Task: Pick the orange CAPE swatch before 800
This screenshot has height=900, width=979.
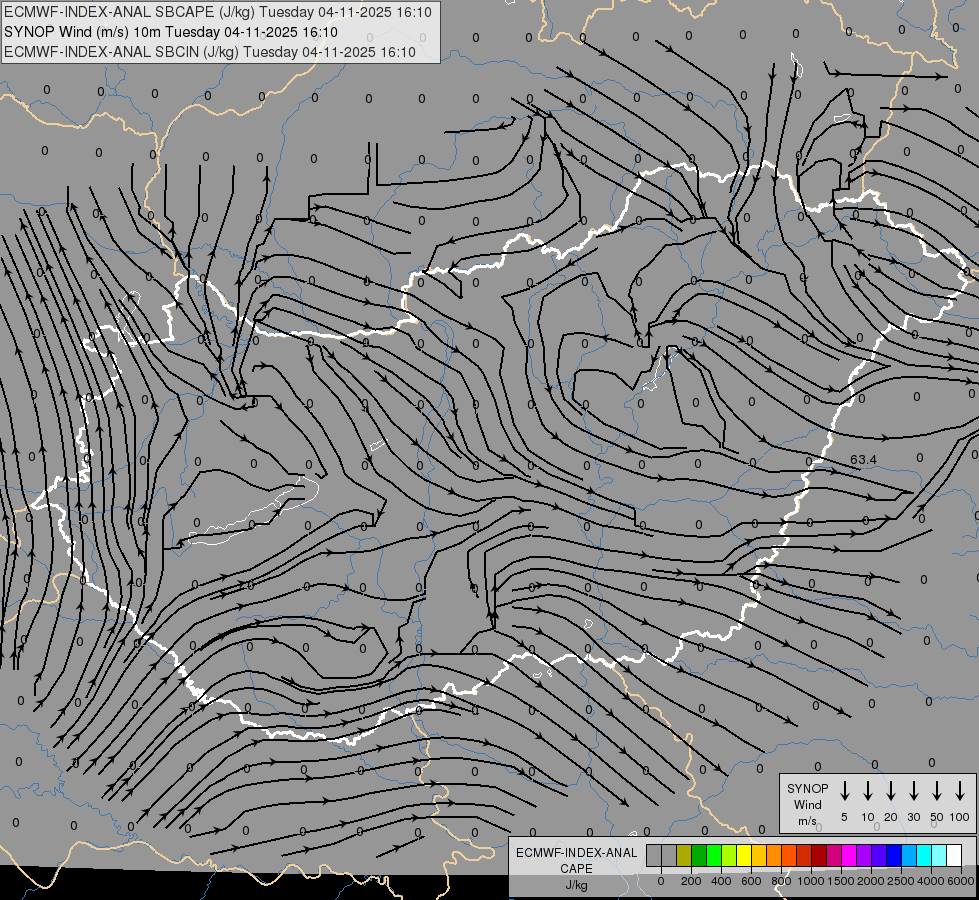Action: 774,855
